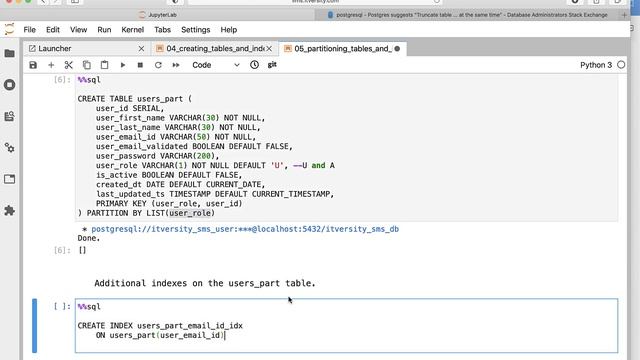Open the Help menu
The height and width of the screenshot is (360, 640).
click(x=229, y=30)
